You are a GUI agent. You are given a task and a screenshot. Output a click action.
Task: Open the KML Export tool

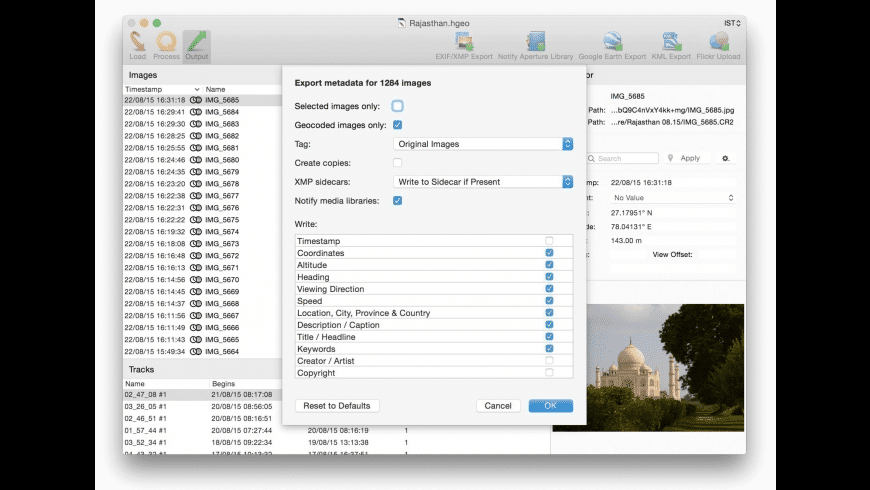pos(671,44)
